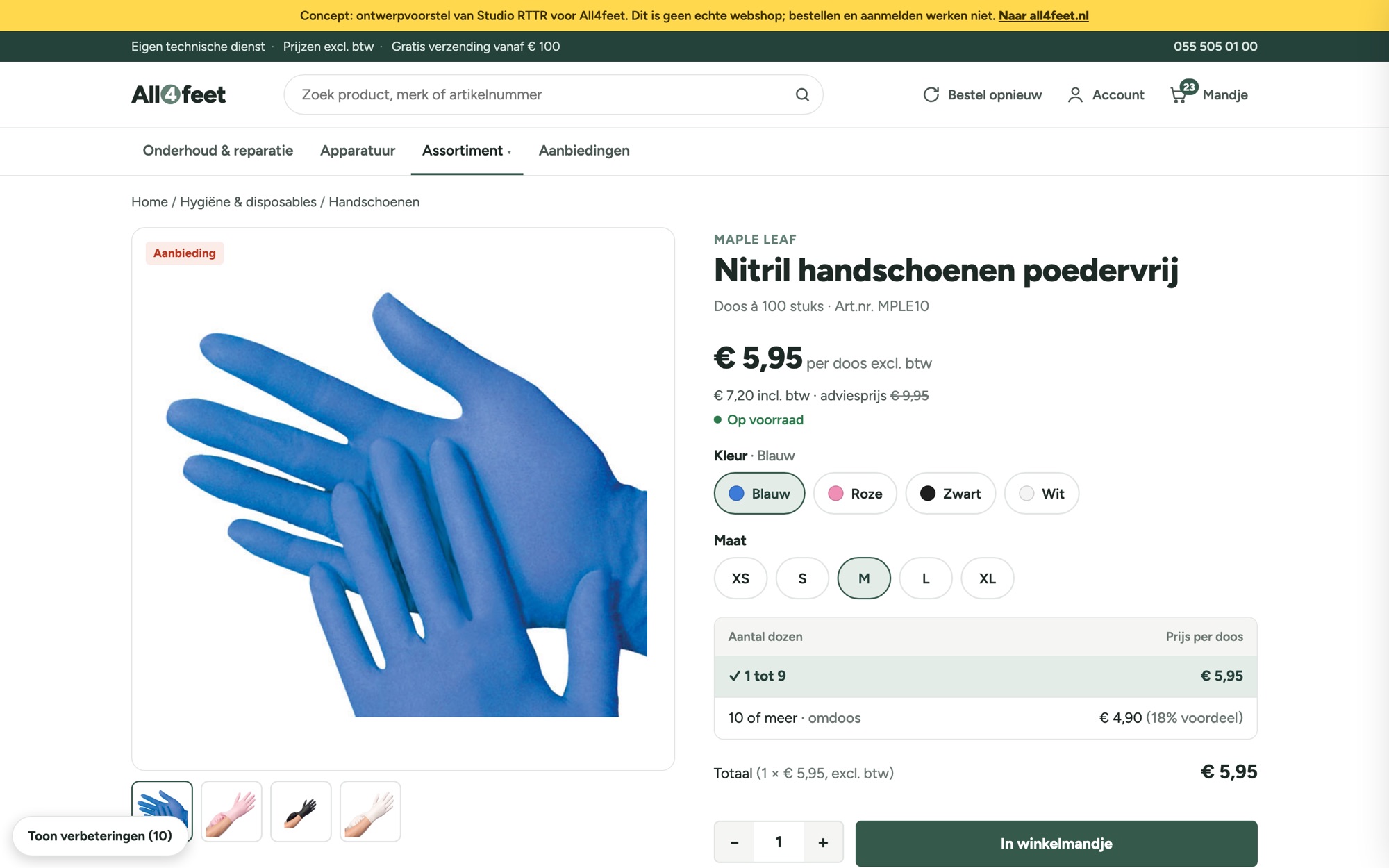Click the Account label
Viewport: 1389px width, 868px height.
click(x=1118, y=94)
